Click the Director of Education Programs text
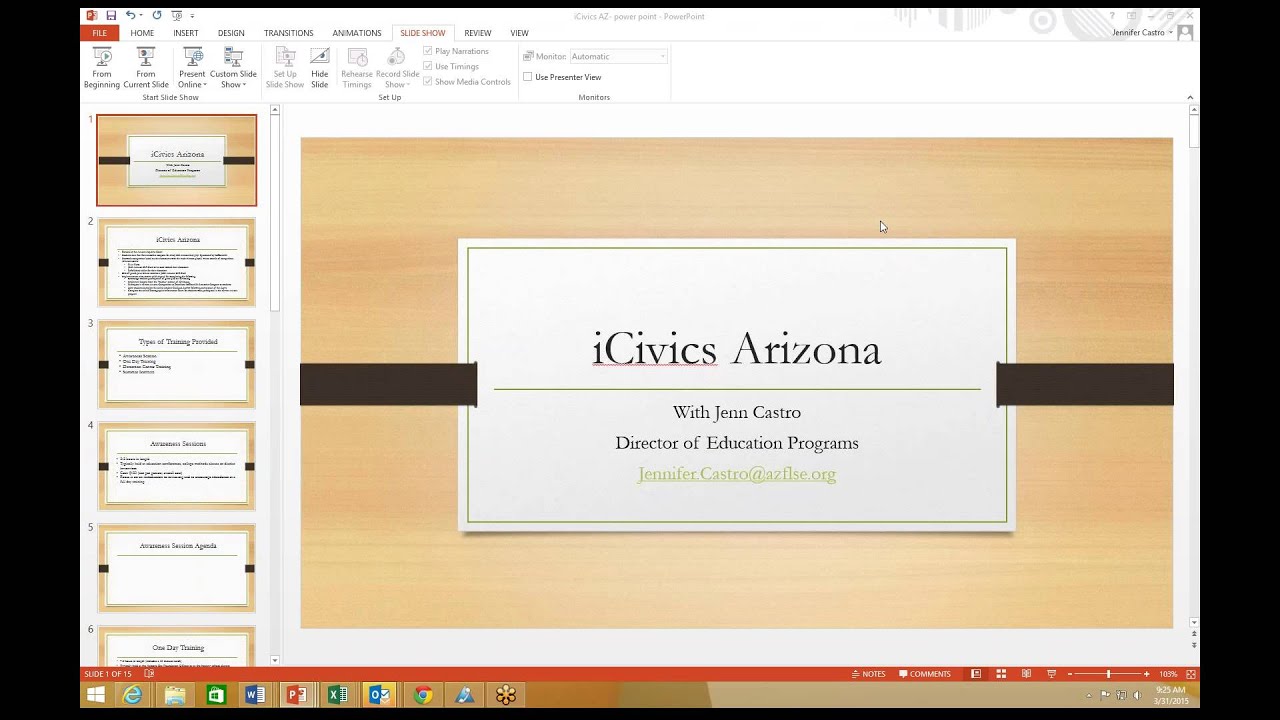This screenshot has height=720, width=1280. click(x=737, y=443)
